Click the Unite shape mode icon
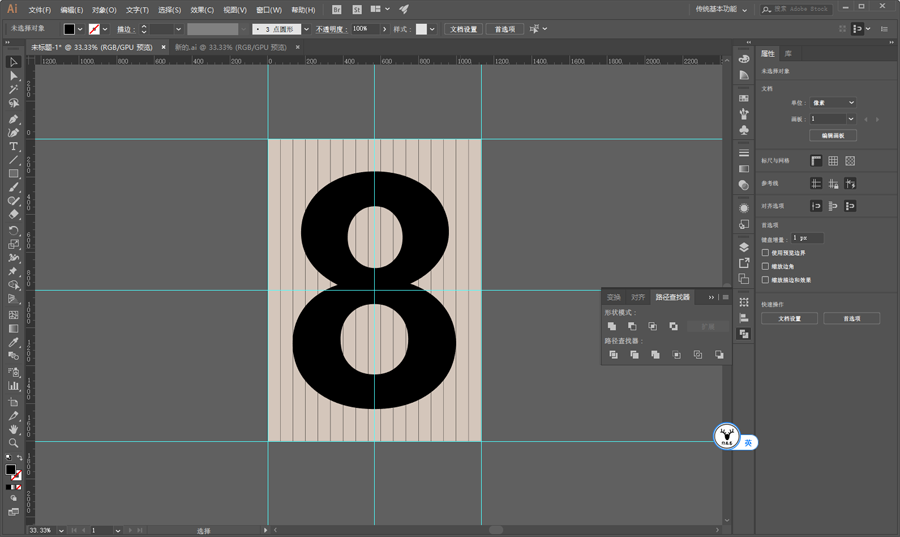The image size is (900, 537). 612,326
